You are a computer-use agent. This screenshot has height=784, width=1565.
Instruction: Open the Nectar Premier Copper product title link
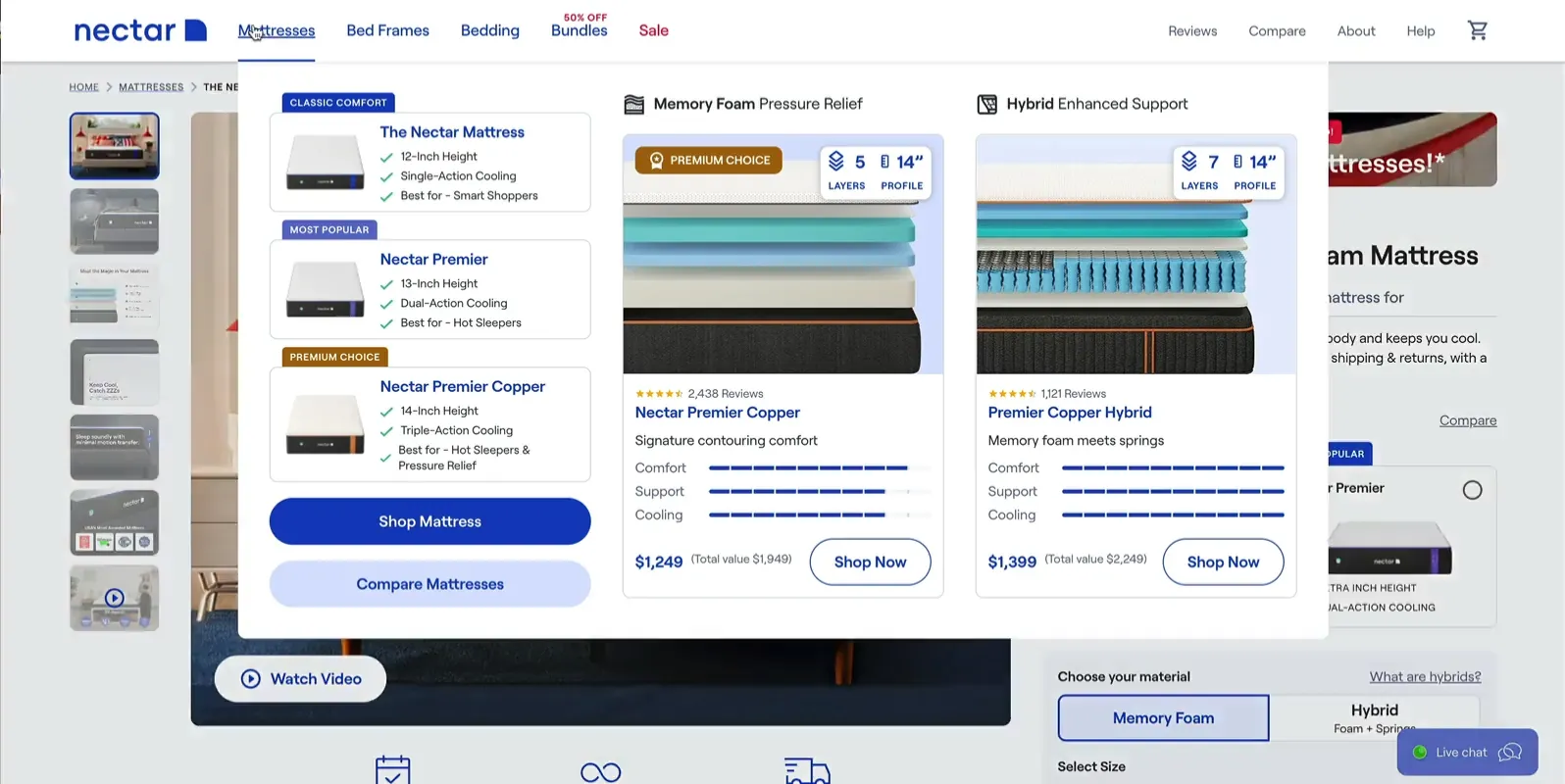click(x=717, y=413)
